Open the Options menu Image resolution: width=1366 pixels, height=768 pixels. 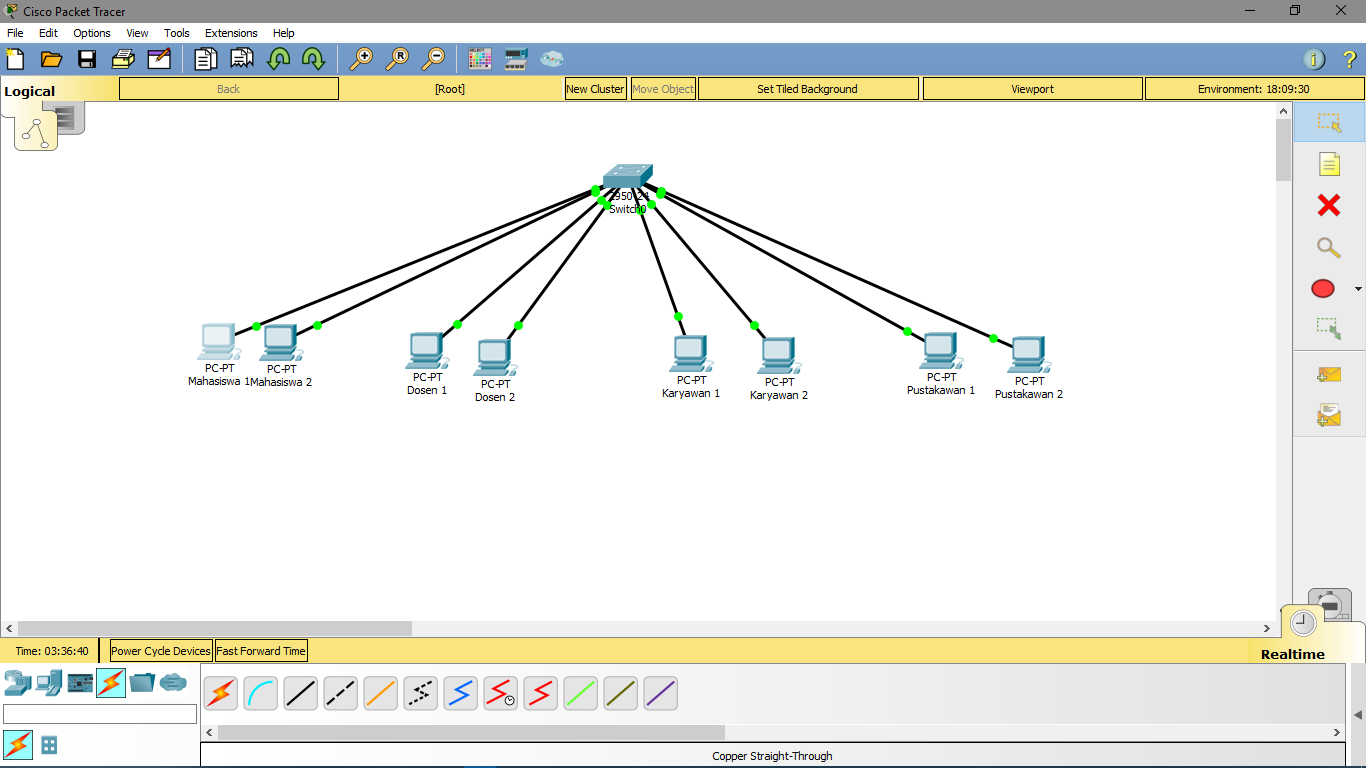91,33
